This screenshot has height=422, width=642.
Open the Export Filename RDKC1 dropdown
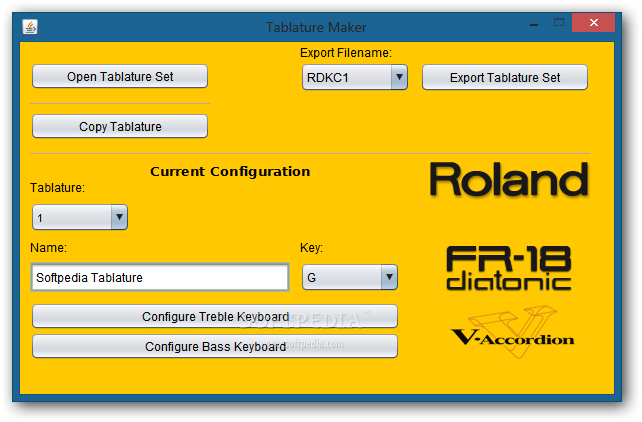(355, 77)
